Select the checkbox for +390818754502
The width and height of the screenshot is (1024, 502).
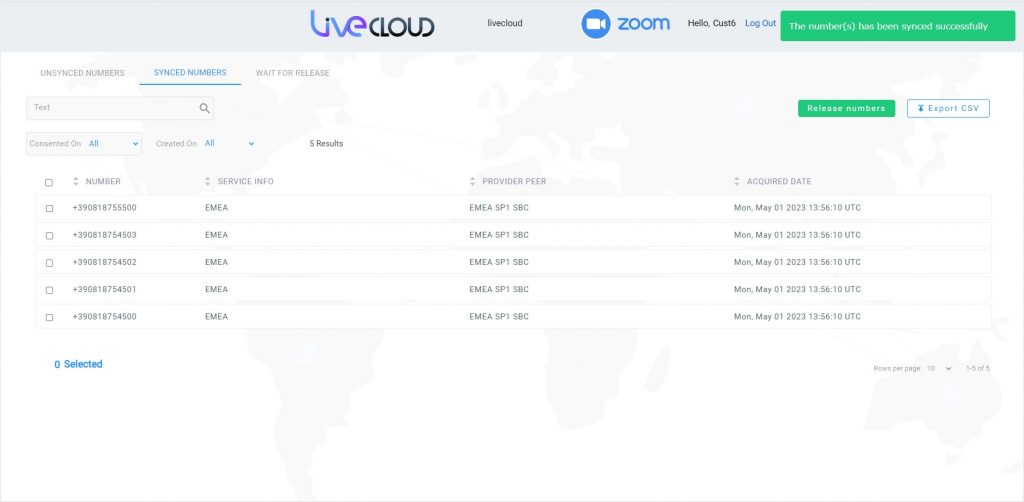click(49, 263)
